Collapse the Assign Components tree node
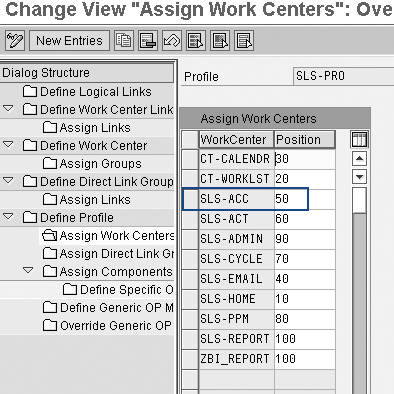 [x=28, y=270]
